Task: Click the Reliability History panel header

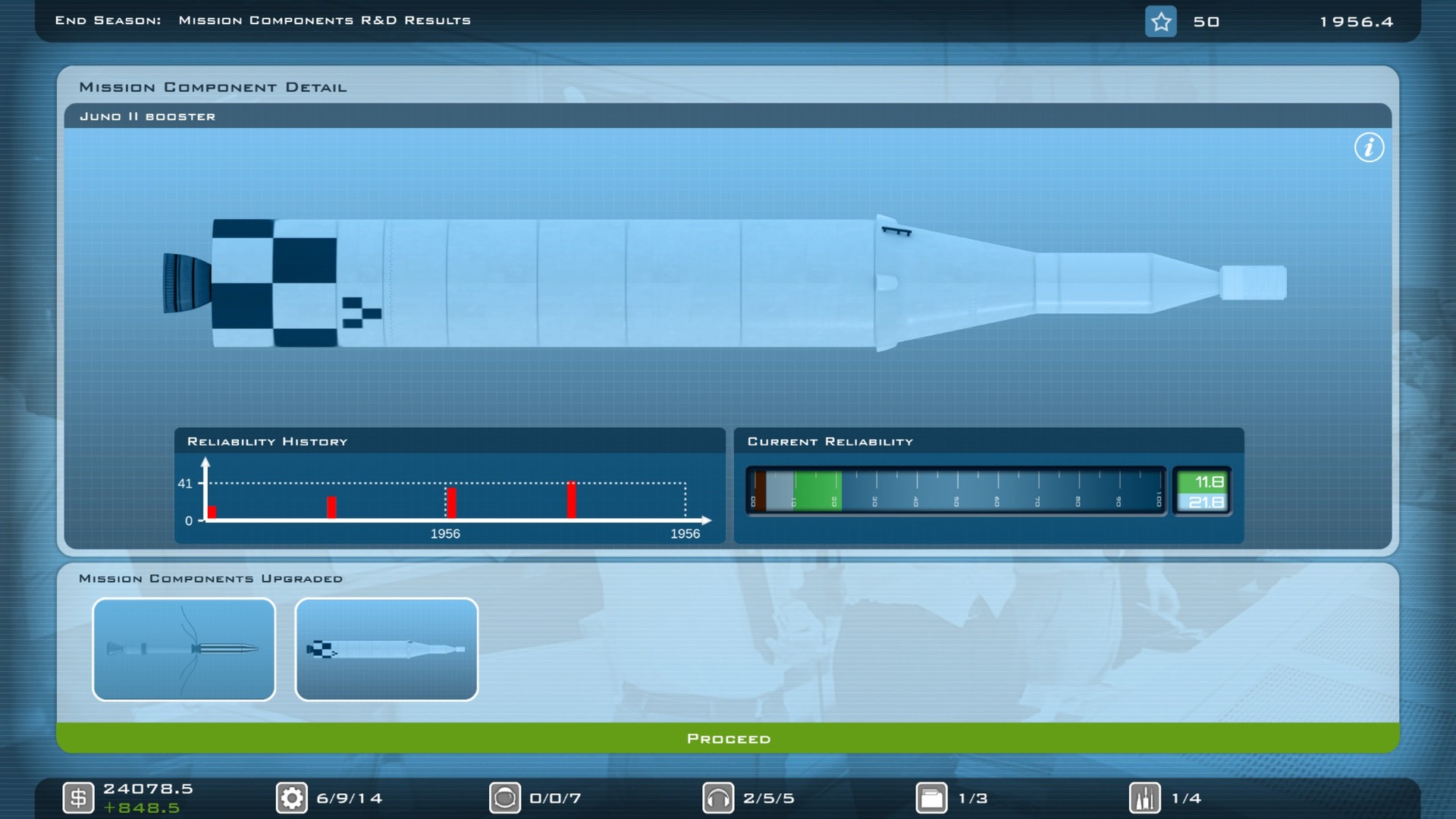Action: coord(267,441)
